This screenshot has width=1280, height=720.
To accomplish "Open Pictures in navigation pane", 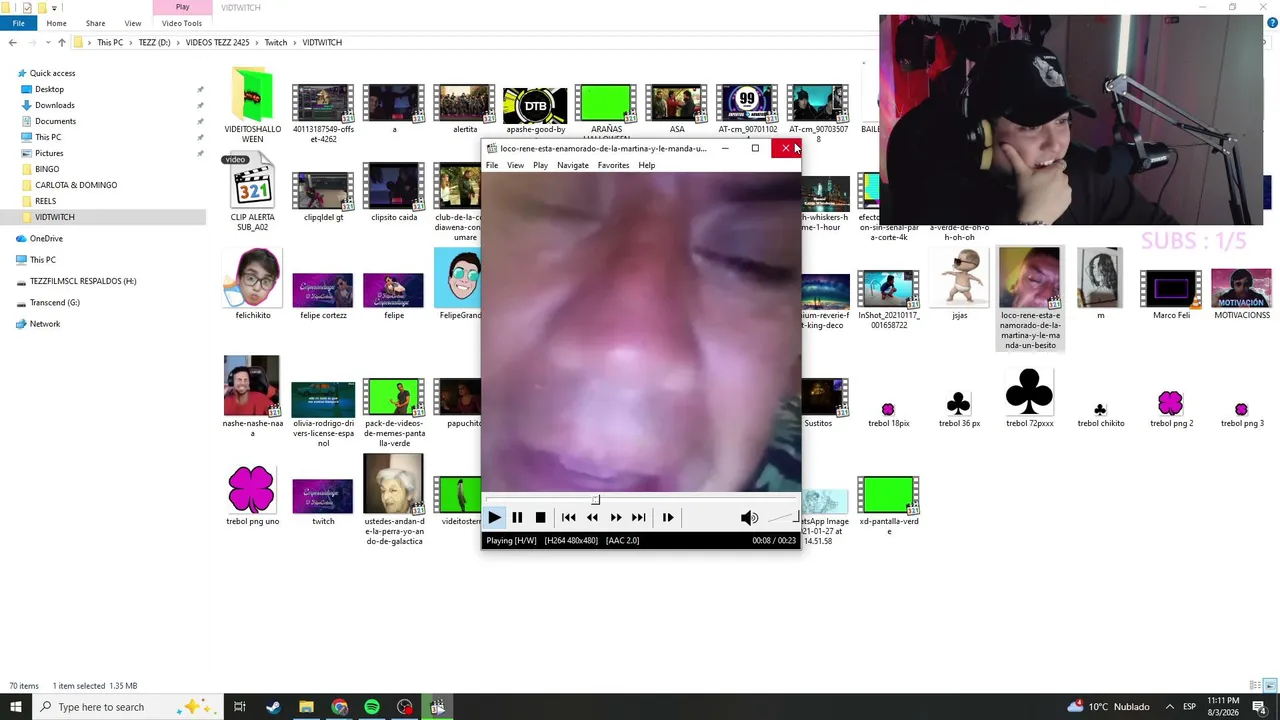I will (x=48, y=153).
